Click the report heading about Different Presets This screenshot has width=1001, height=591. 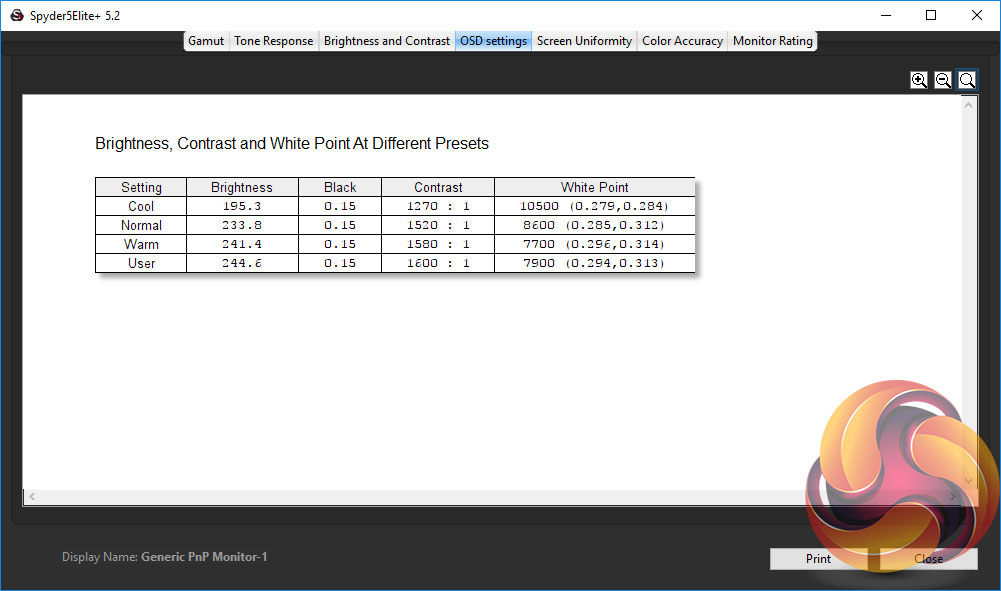[292, 144]
